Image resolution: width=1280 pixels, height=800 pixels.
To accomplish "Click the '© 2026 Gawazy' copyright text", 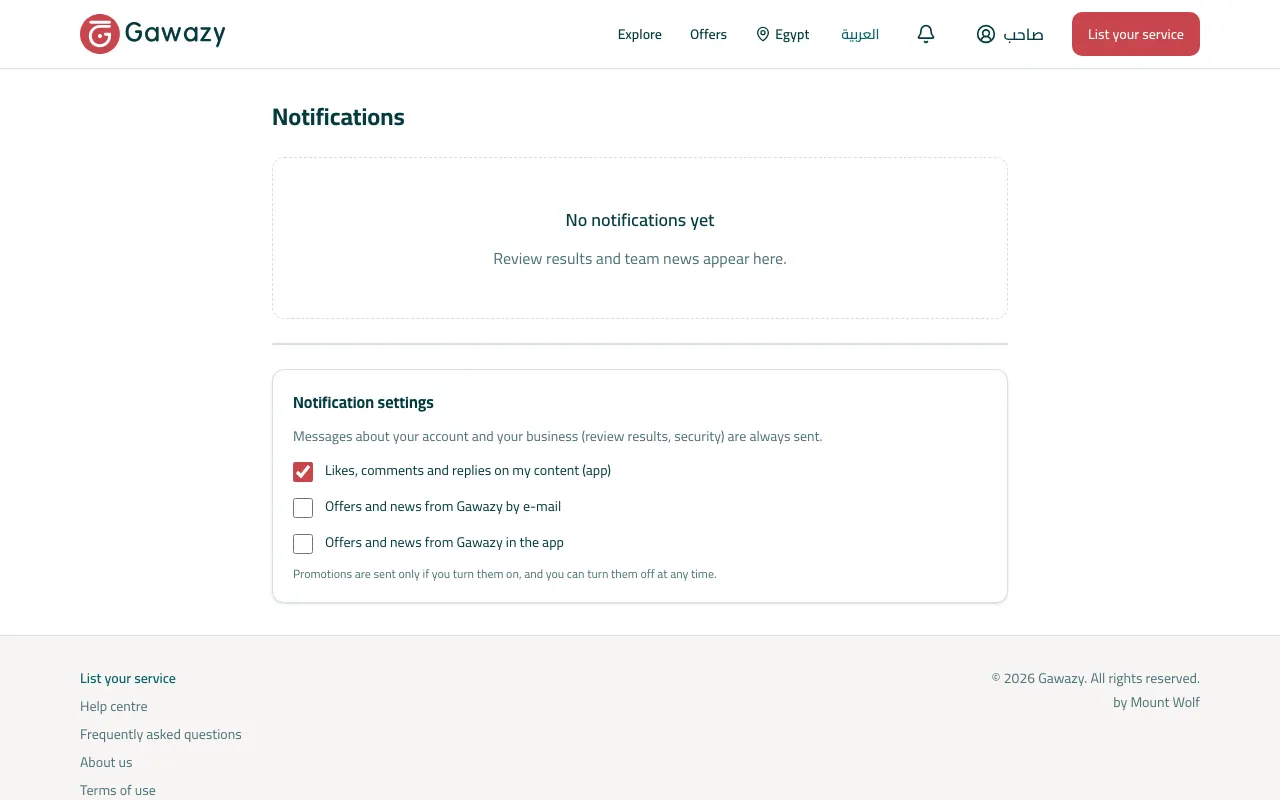I will [1096, 678].
